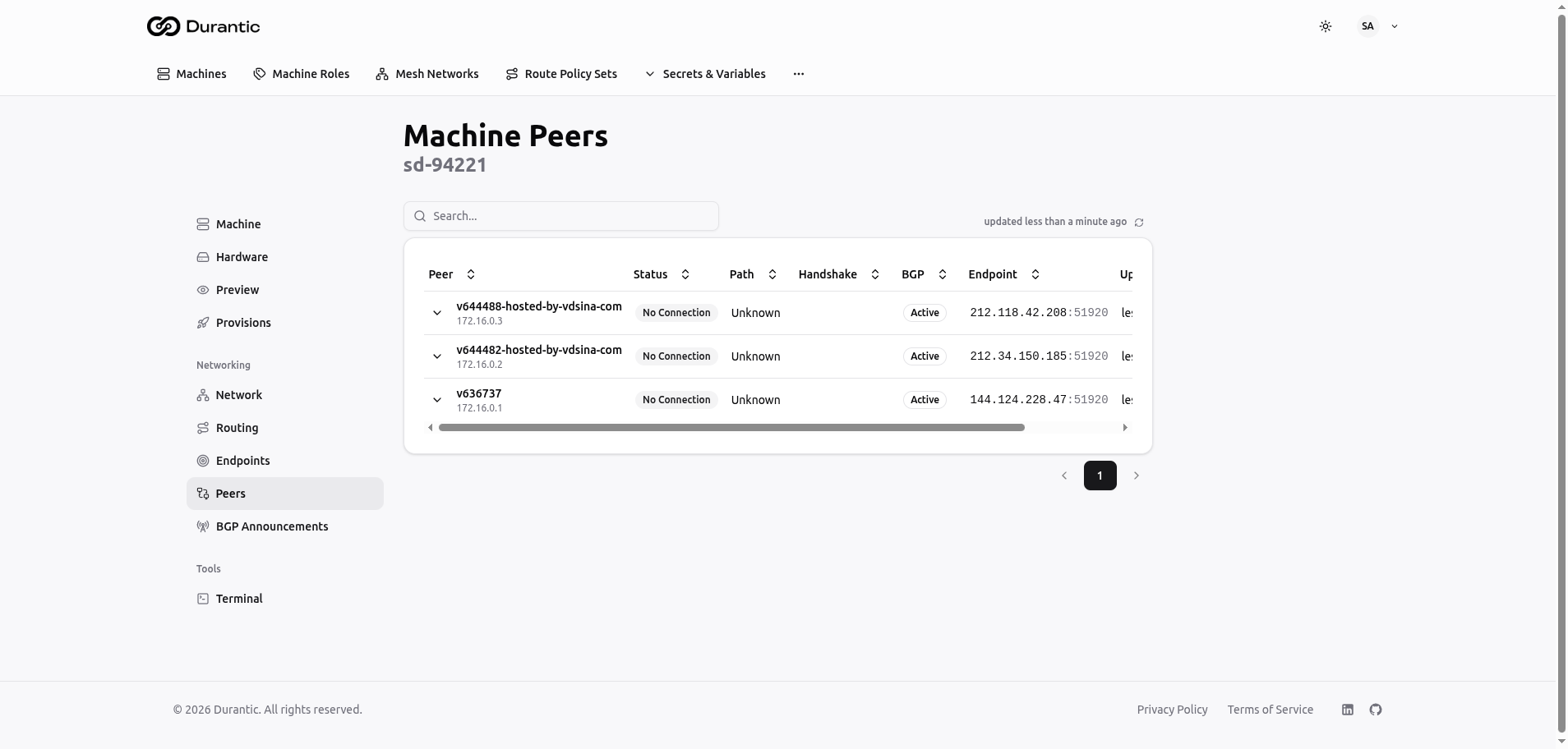The width and height of the screenshot is (1568, 749).
Task: Click the refresh icon beside updated timestamp
Action: (x=1139, y=223)
